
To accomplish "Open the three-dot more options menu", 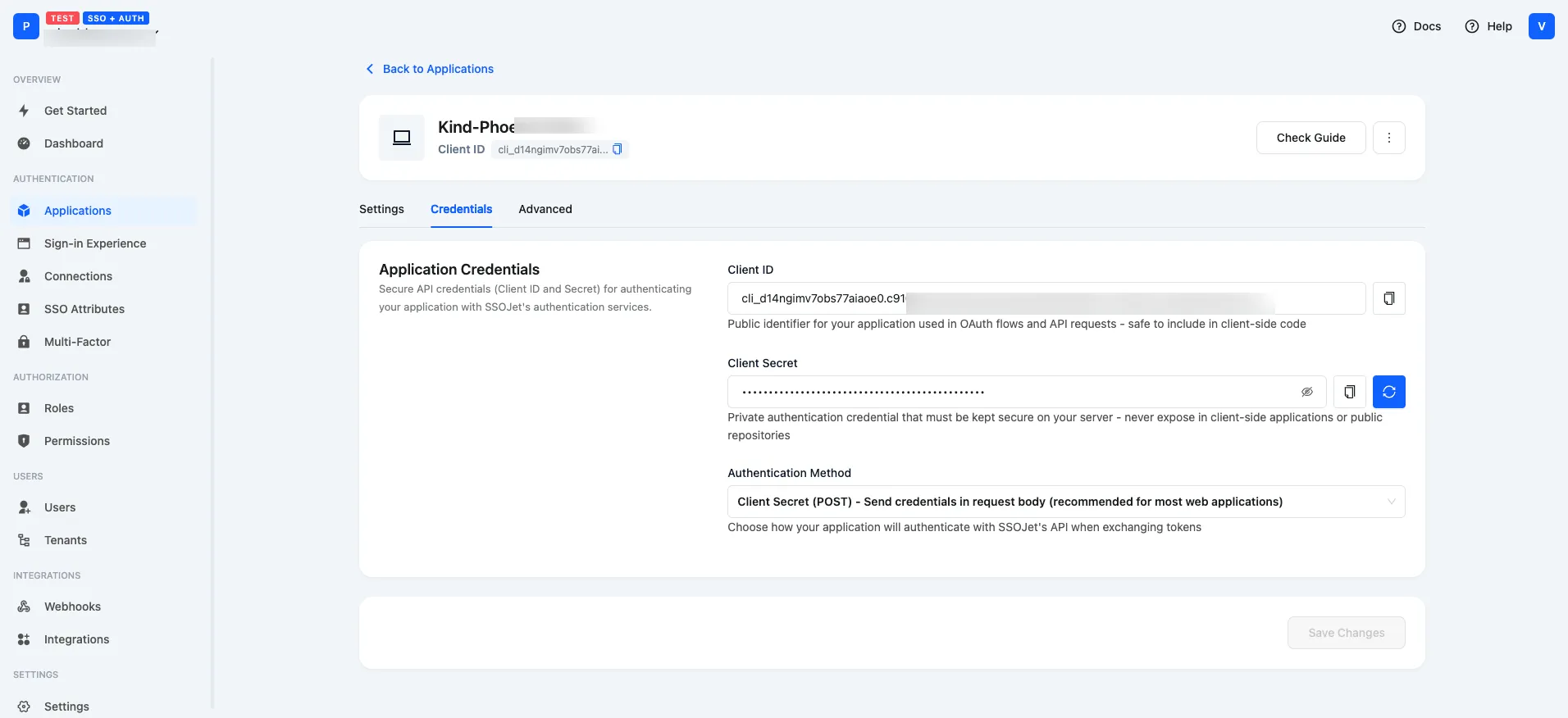I will [x=1388, y=138].
